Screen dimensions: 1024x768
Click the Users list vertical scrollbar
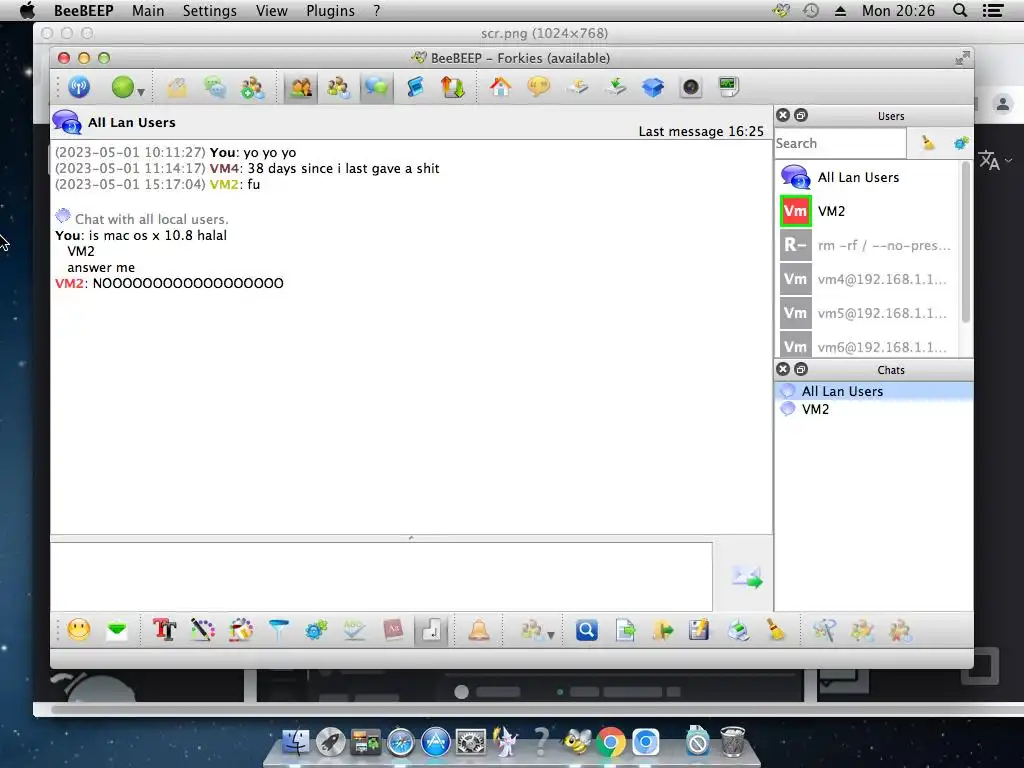pyautogui.click(x=966, y=243)
